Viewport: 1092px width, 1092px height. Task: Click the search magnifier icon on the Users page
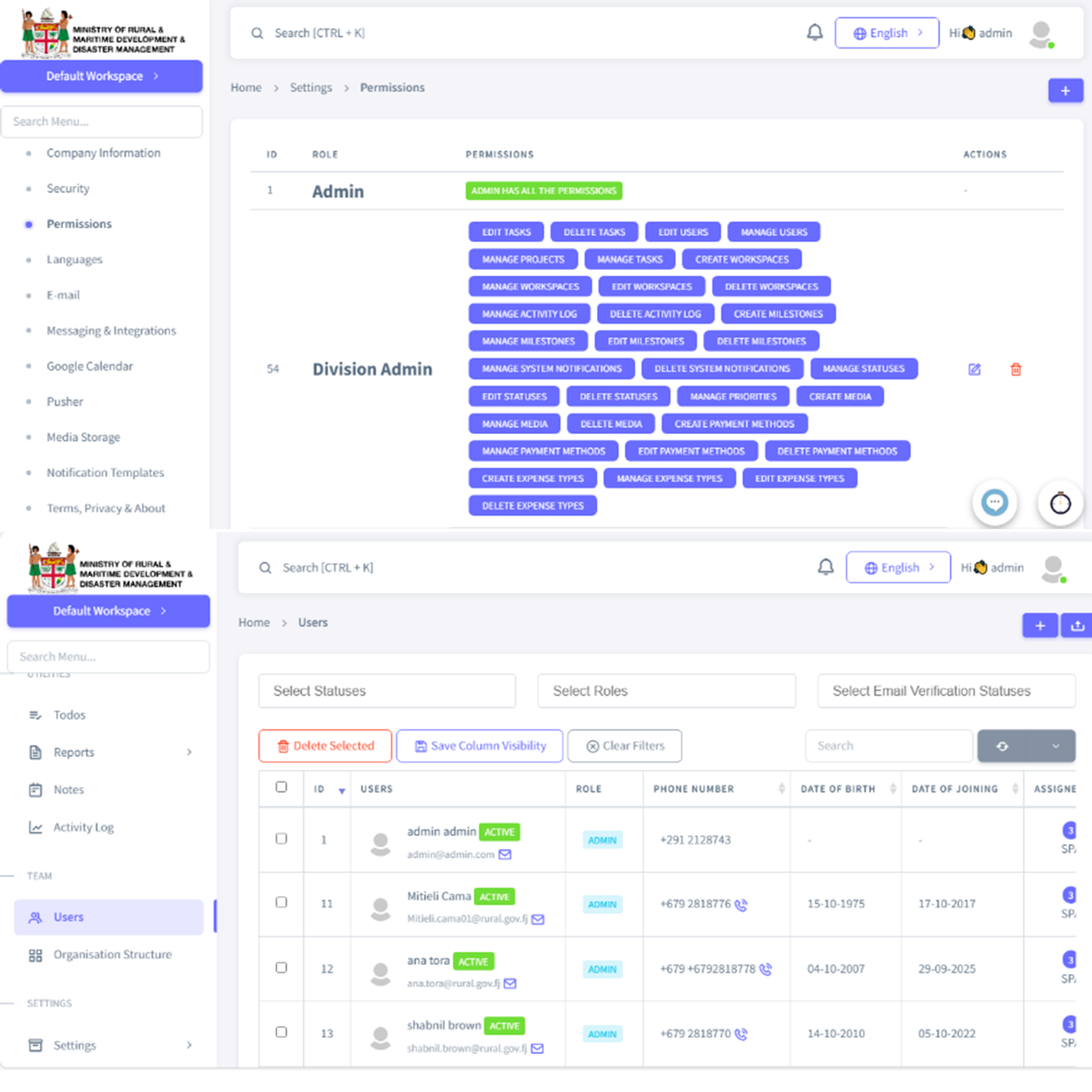(x=265, y=567)
